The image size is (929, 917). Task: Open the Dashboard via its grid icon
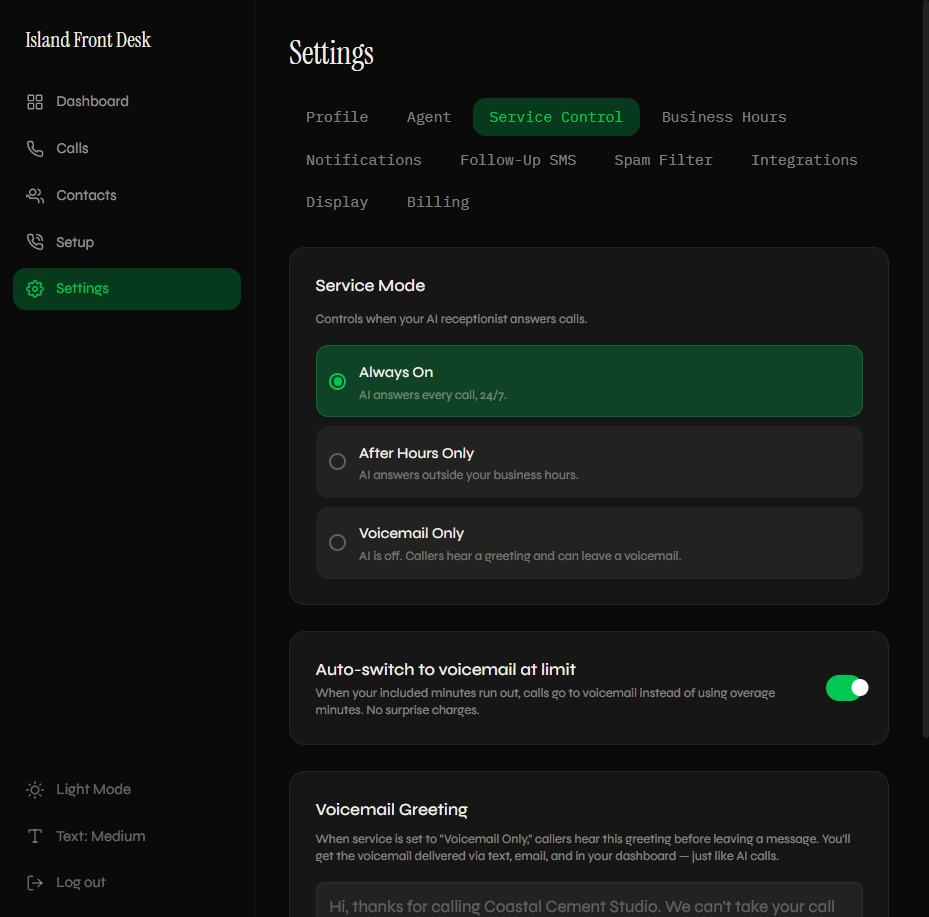tap(34, 101)
